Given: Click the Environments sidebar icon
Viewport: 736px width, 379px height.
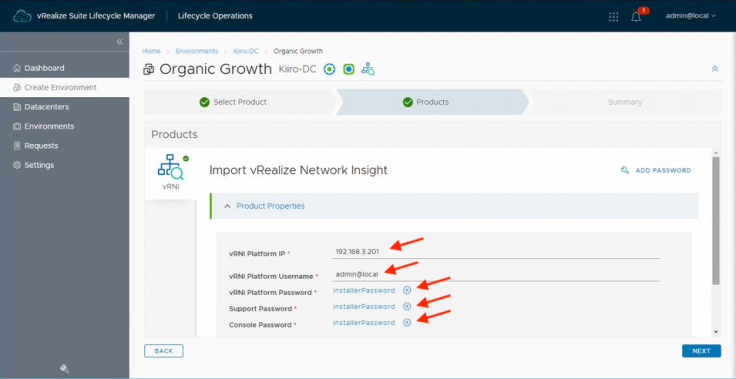Looking at the screenshot, I should tap(17, 126).
